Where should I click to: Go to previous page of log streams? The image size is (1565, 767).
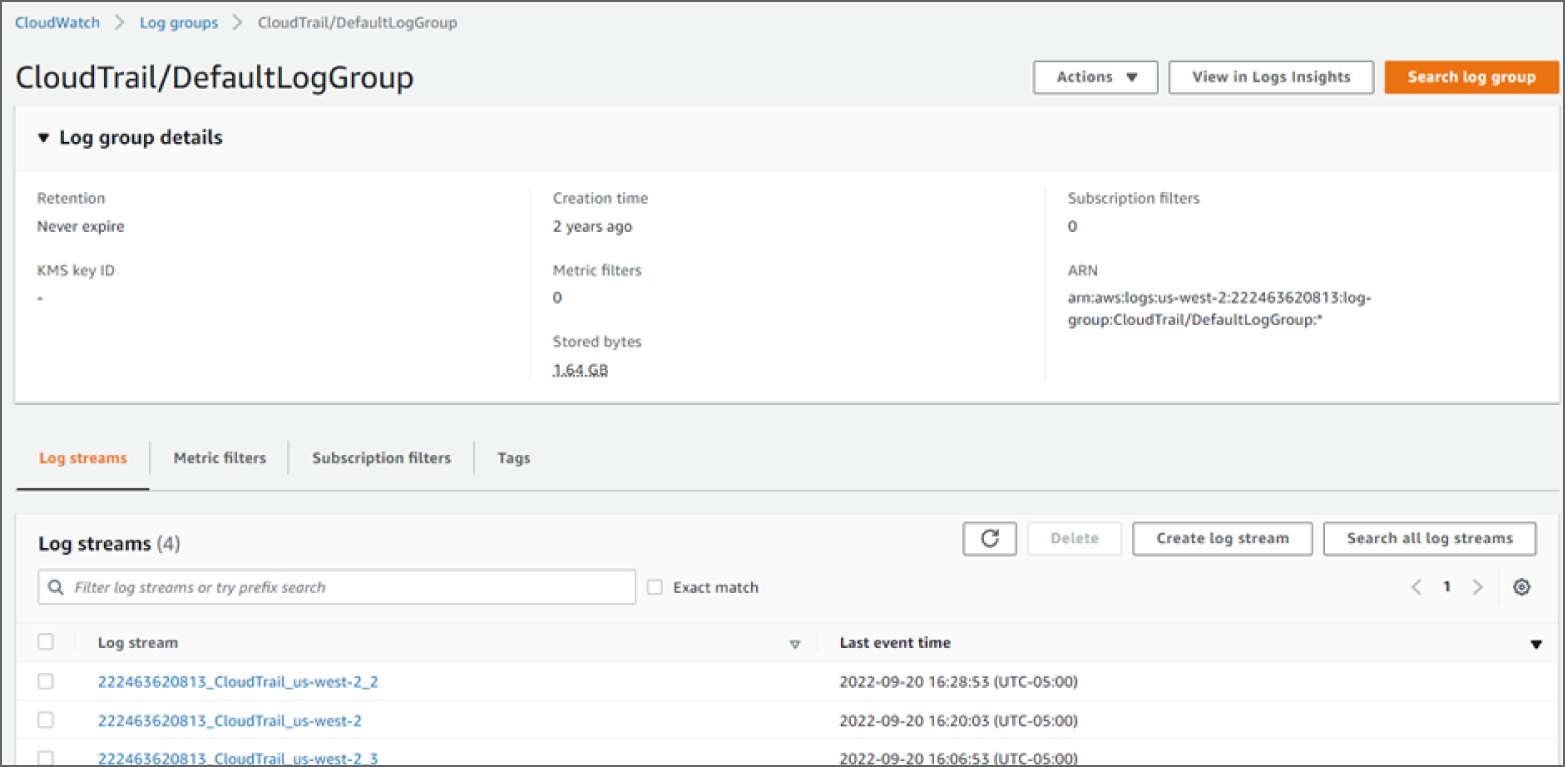1416,587
